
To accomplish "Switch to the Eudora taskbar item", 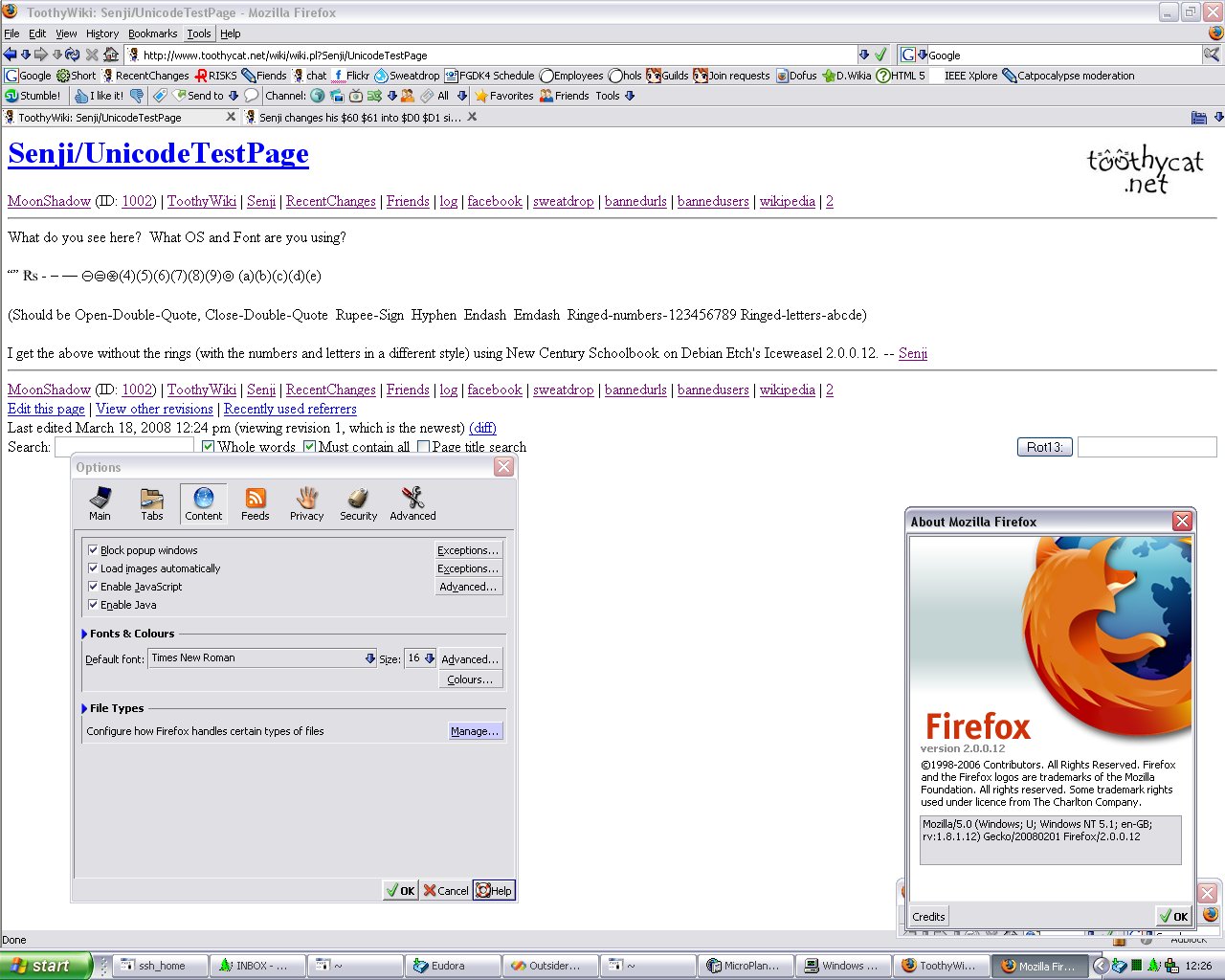I will [x=452, y=966].
